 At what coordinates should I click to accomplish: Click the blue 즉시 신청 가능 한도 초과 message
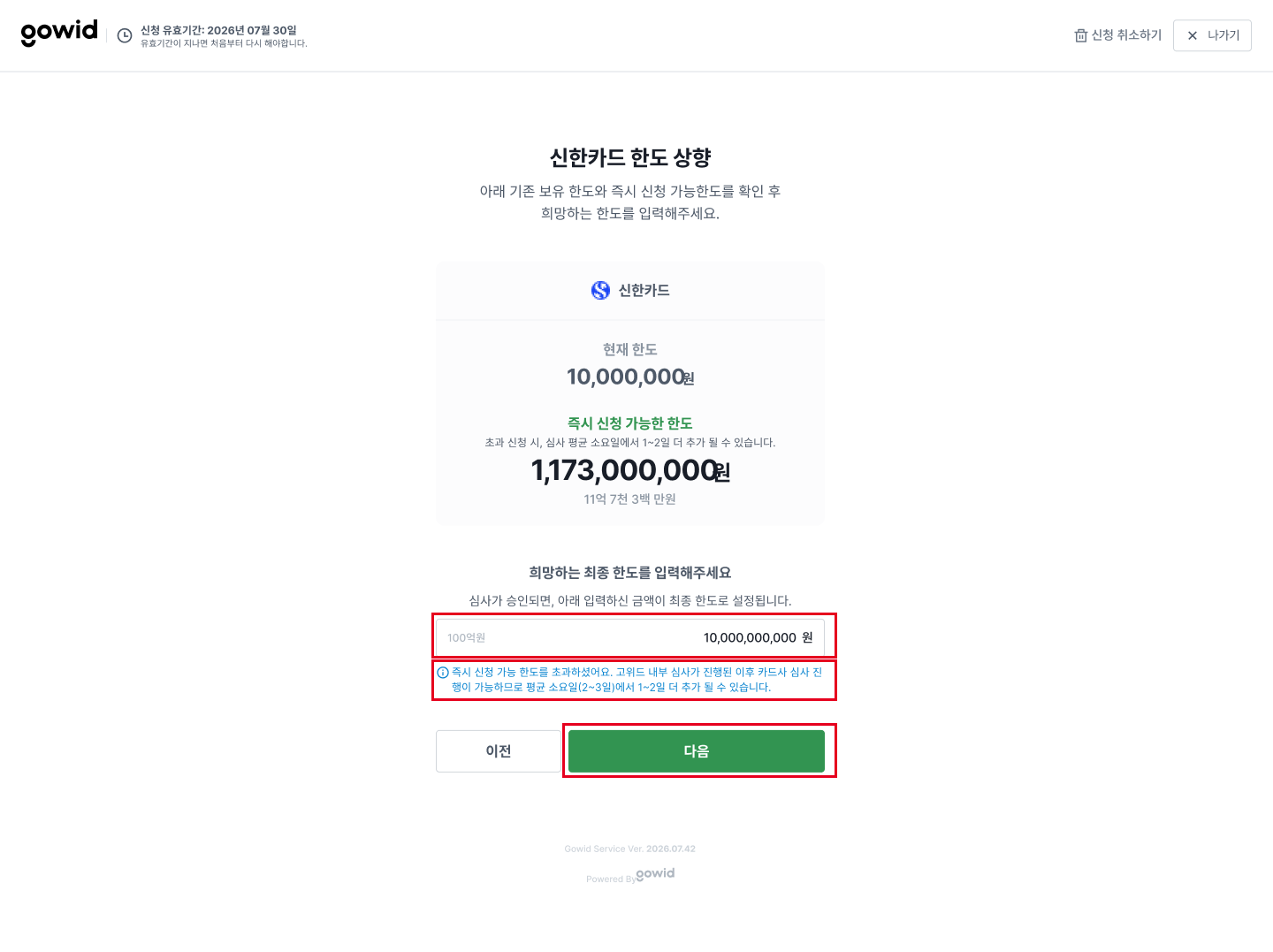(x=636, y=680)
